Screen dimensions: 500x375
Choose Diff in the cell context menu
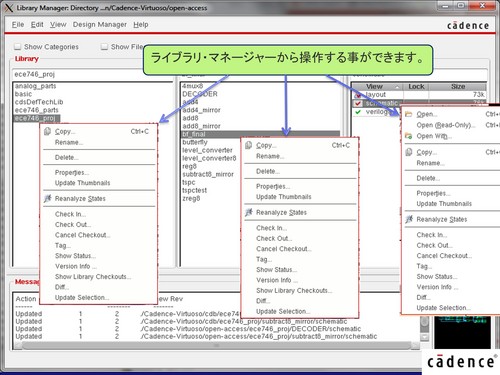263,301
